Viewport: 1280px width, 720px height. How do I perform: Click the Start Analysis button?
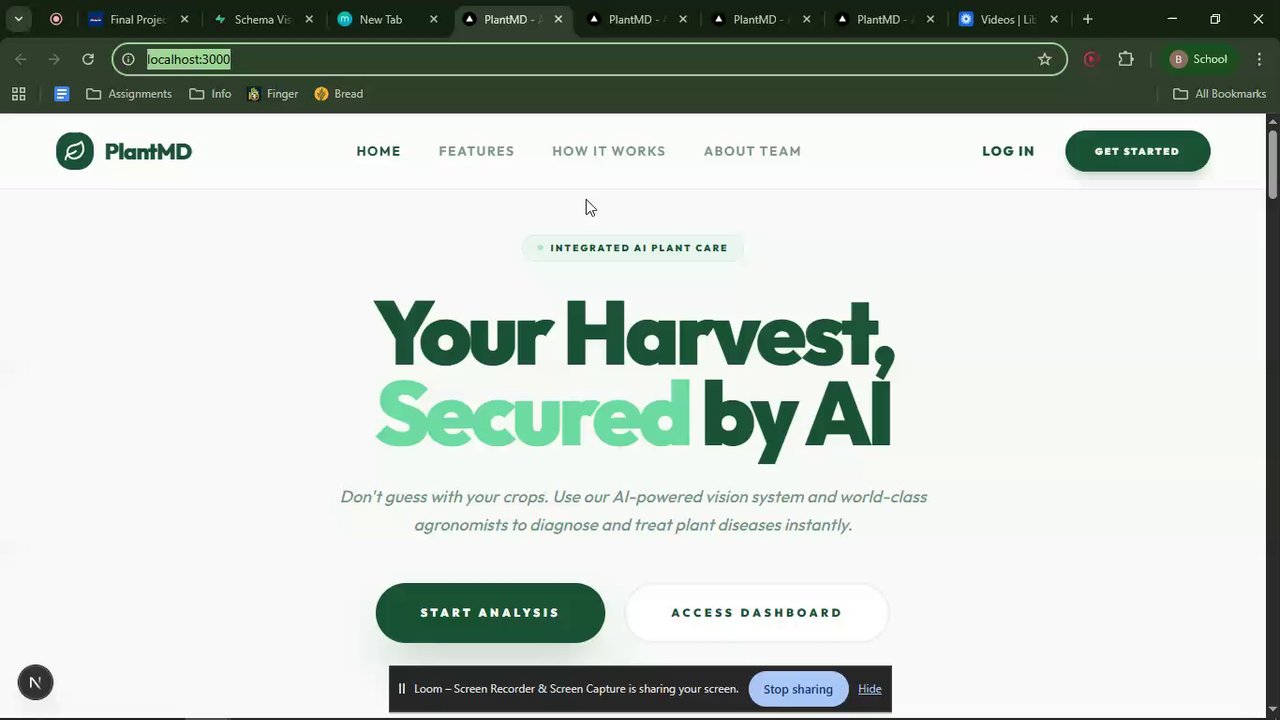coord(490,613)
